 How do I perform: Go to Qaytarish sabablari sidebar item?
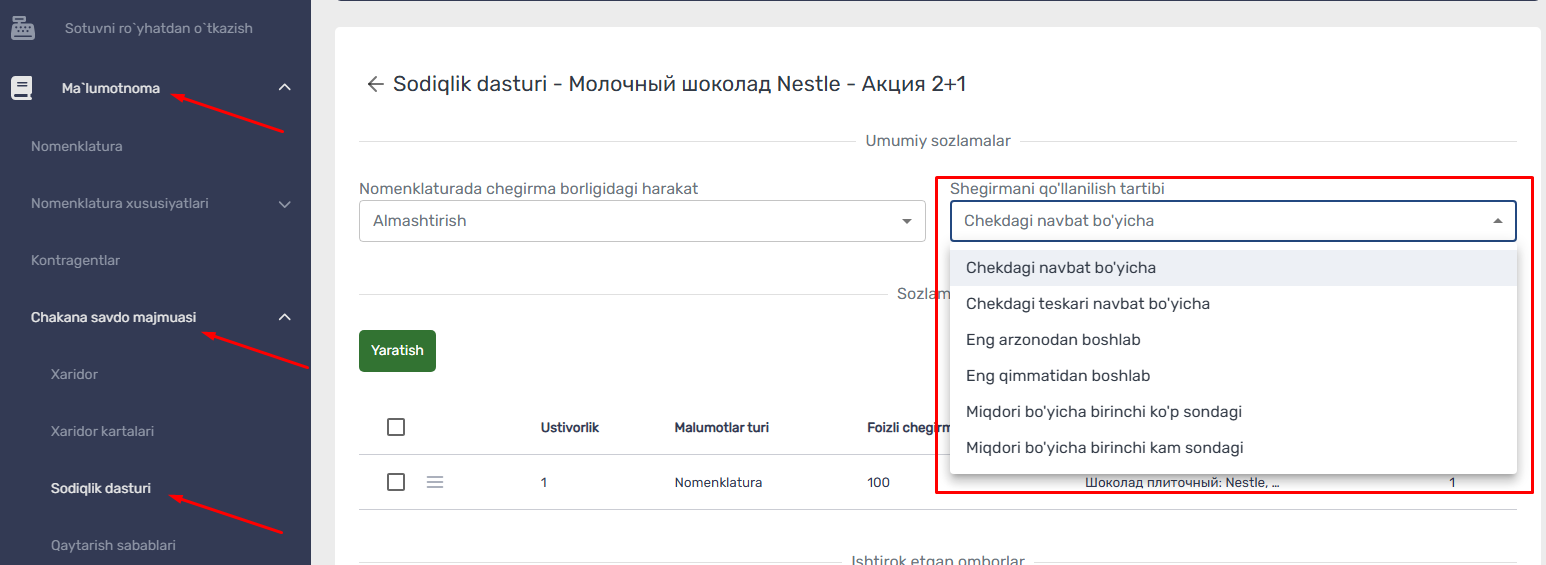coord(113,546)
